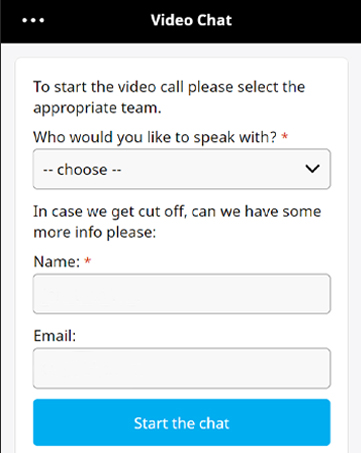The height and width of the screenshot is (453, 361).
Task: Click the Email: field label
Action: coord(55,336)
